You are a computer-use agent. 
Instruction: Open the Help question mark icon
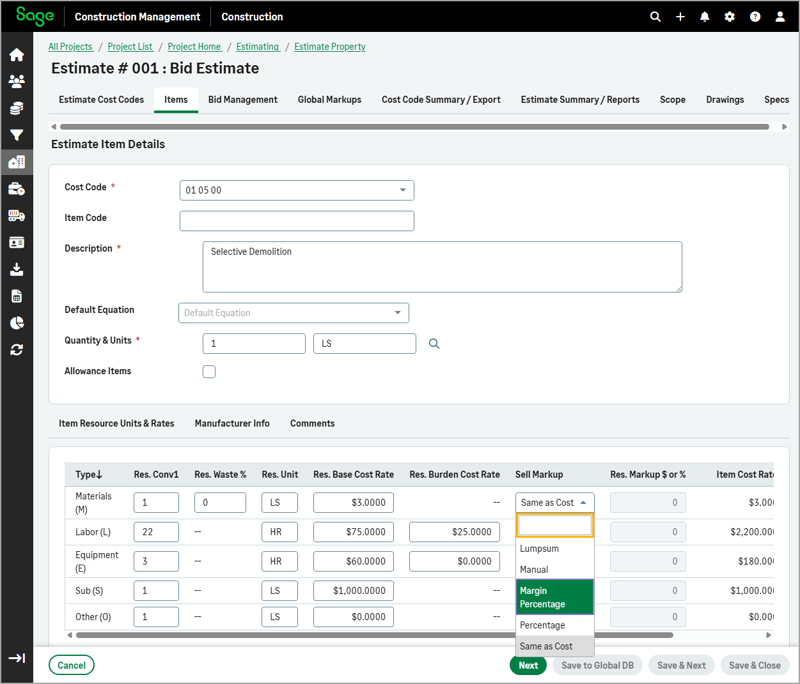click(x=755, y=16)
